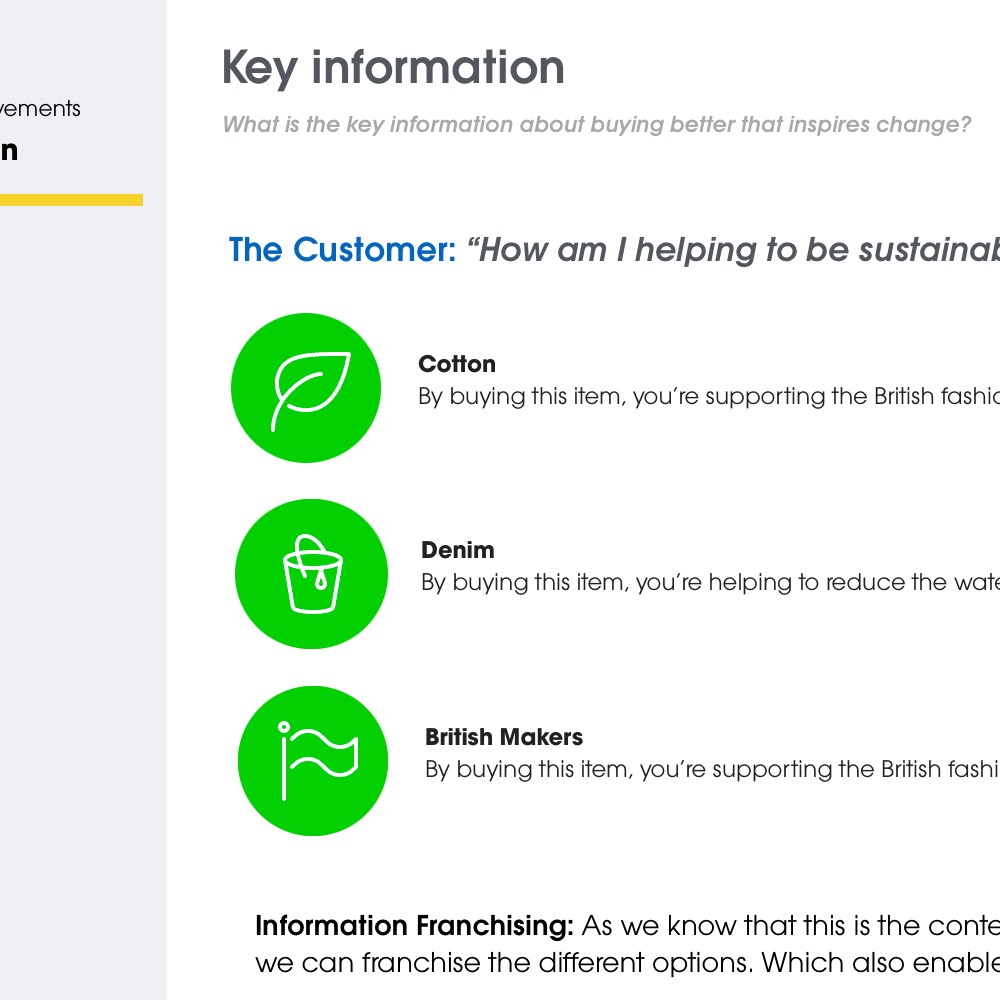
Task: Click the yellow underline bar in sidebar
Action: tap(71, 200)
